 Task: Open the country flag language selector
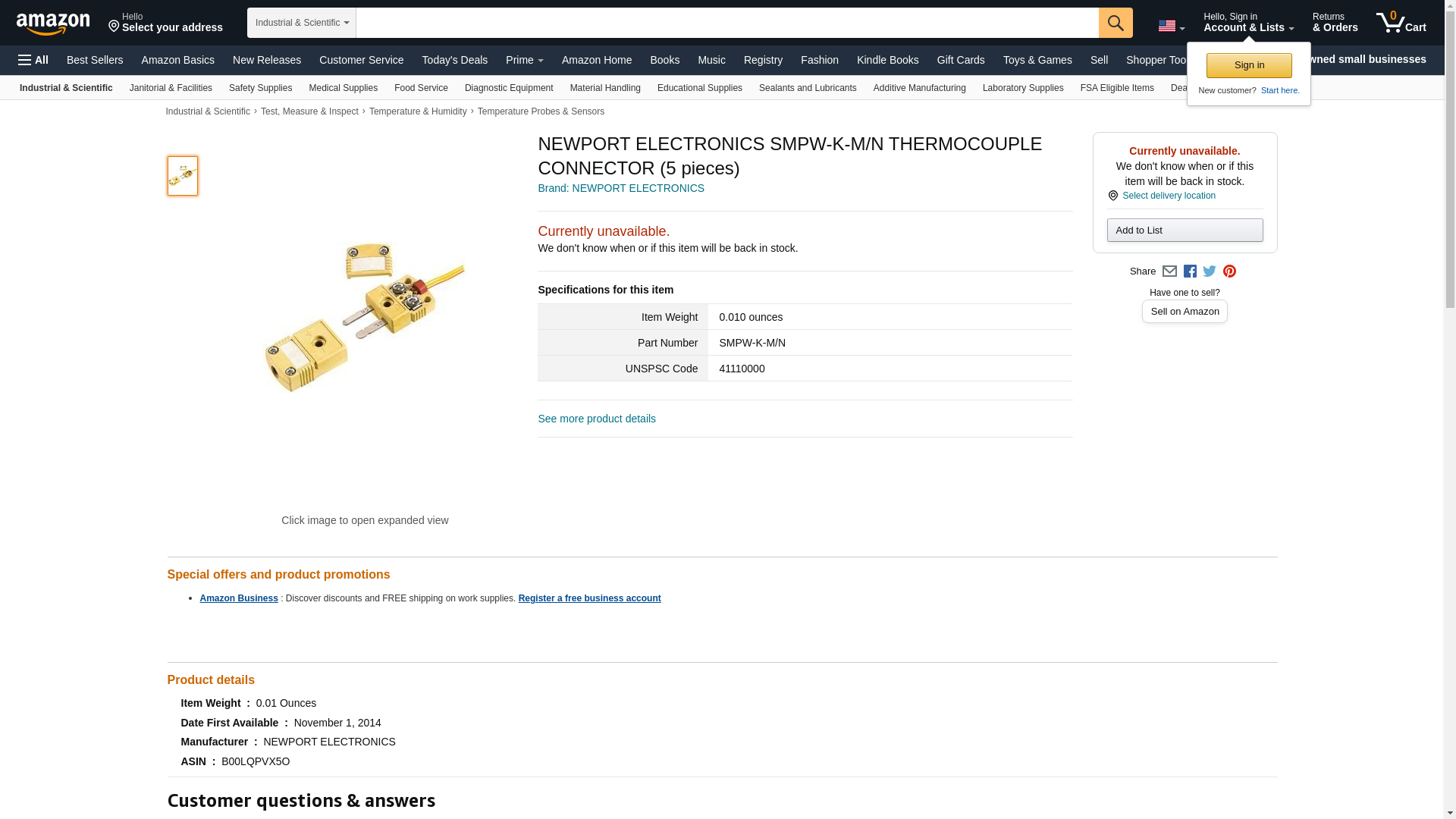[x=1172, y=26]
